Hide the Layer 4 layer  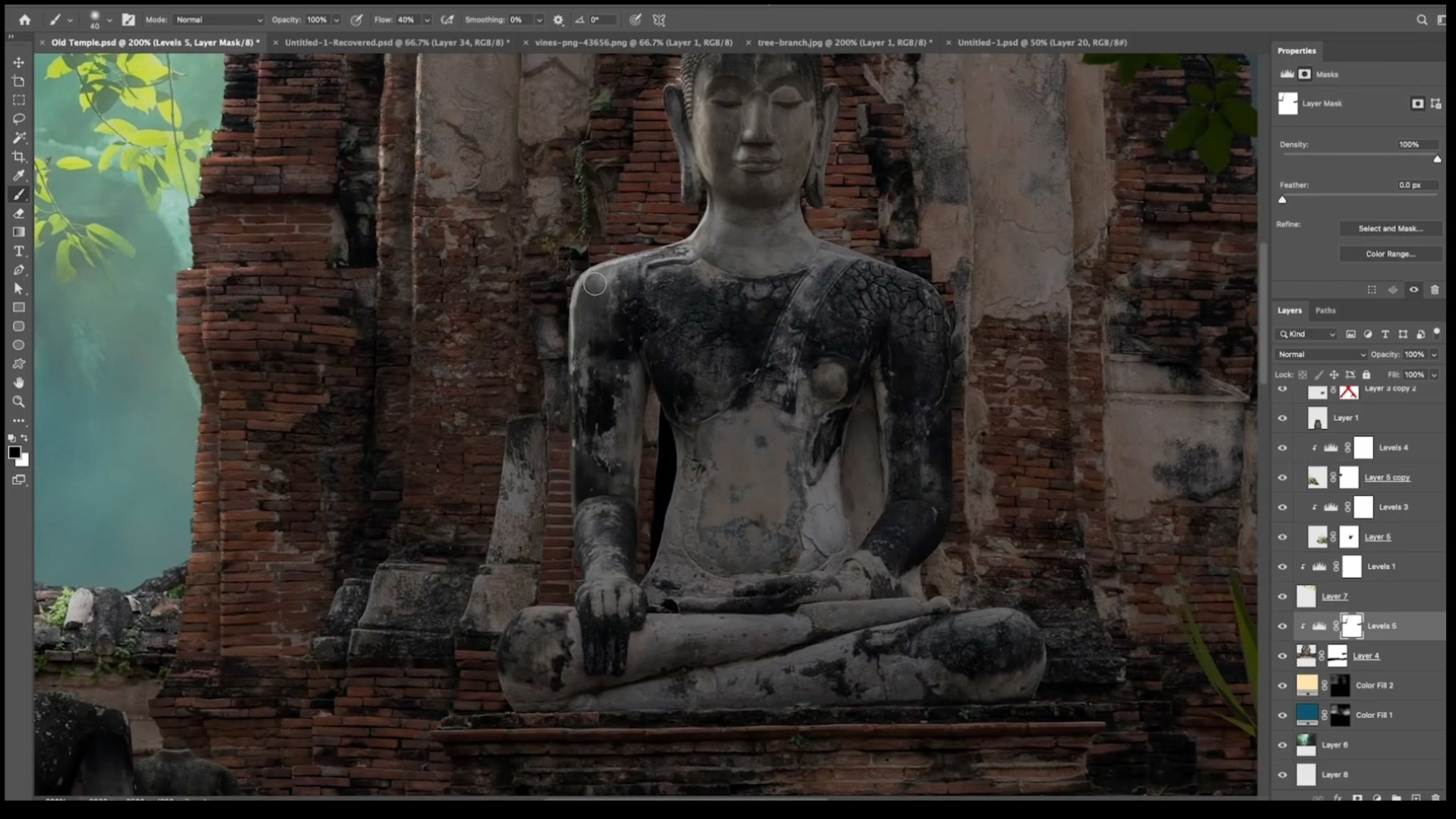coord(1282,656)
